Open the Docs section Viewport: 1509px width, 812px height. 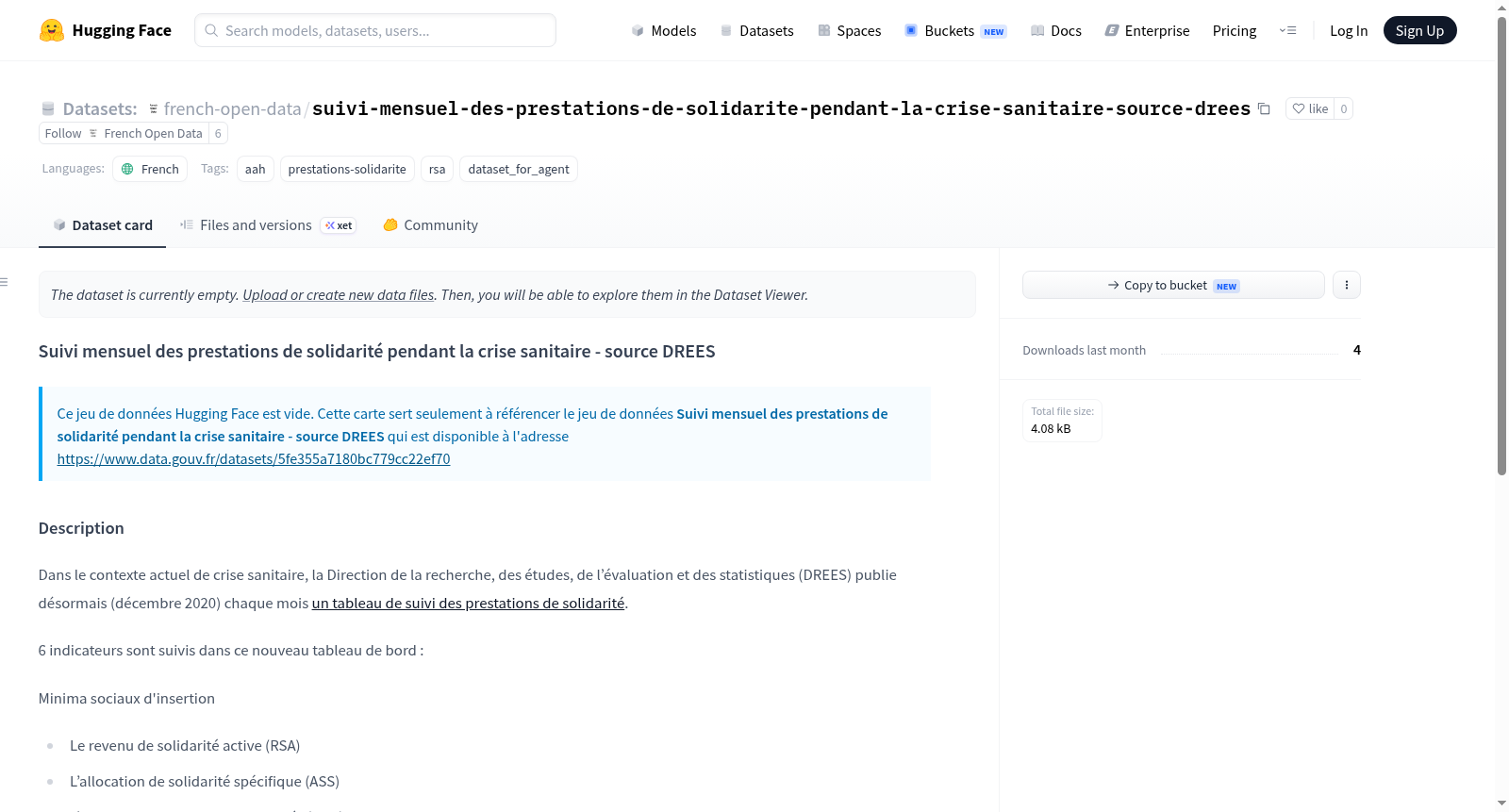pos(1056,31)
